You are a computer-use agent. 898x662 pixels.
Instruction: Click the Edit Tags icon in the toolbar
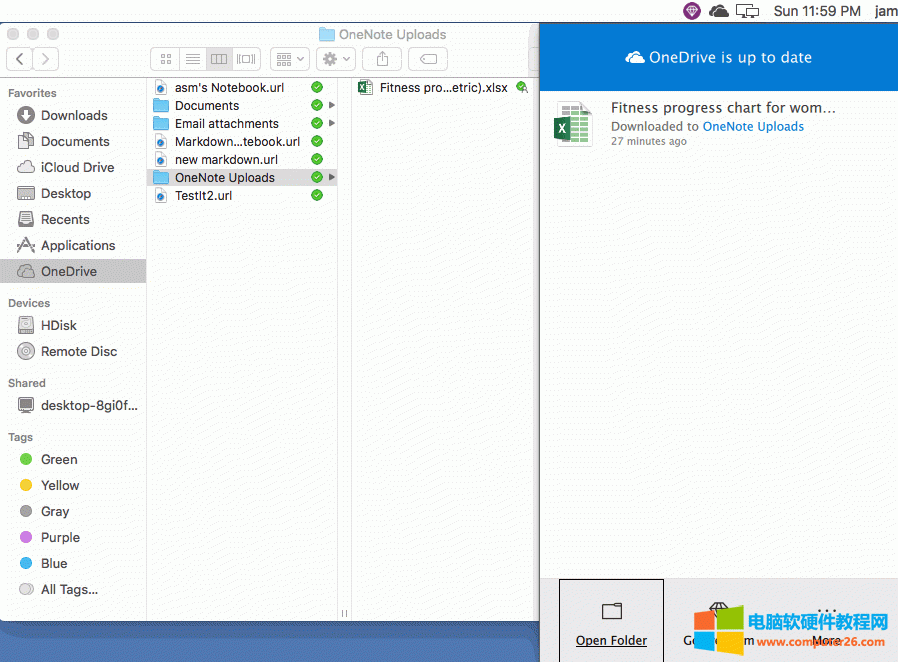point(427,59)
